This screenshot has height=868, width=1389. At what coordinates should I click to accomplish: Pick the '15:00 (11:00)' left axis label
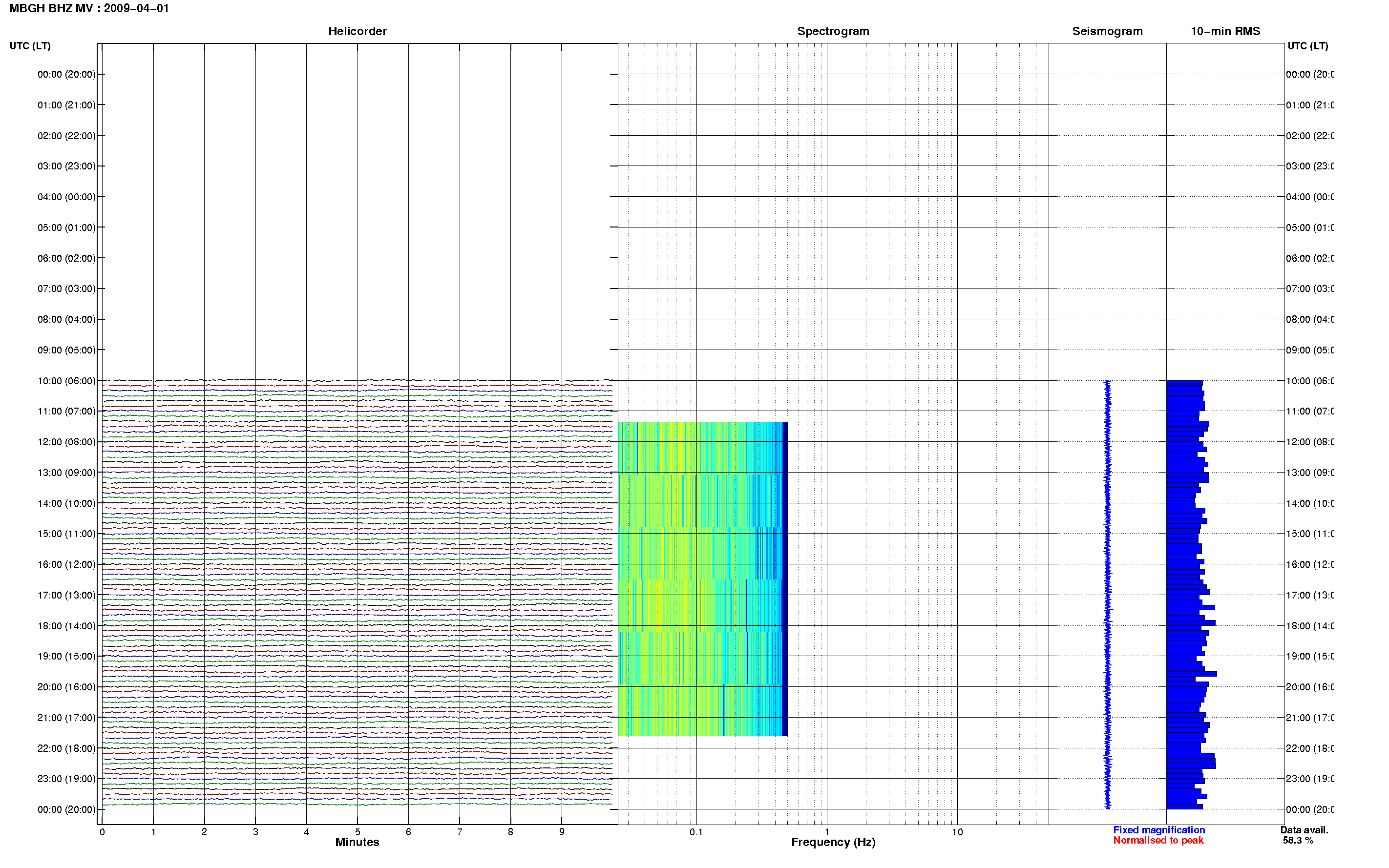tap(66, 534)
